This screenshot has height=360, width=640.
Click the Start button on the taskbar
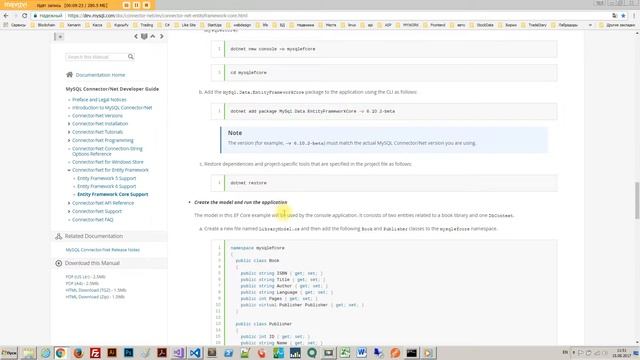pyautogui.click(x=9, y=353)
